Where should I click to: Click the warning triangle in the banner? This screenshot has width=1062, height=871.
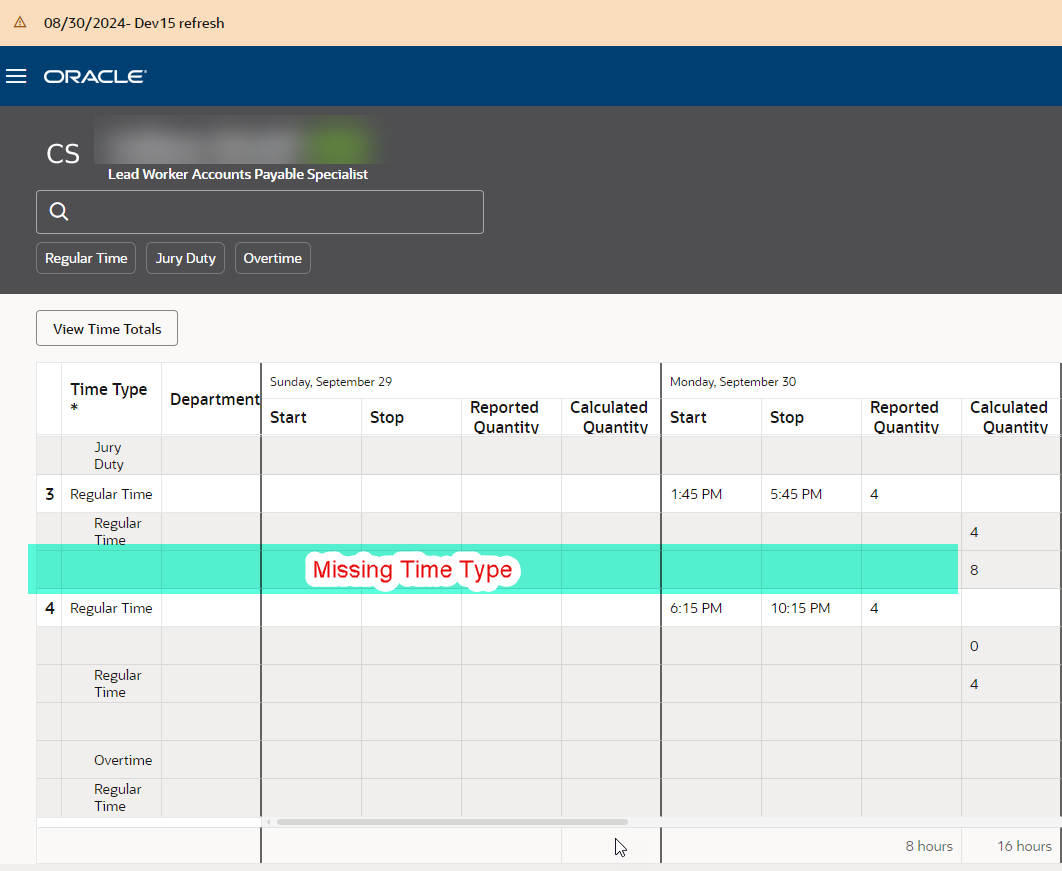pyautogui.click(x=16, y=22)
